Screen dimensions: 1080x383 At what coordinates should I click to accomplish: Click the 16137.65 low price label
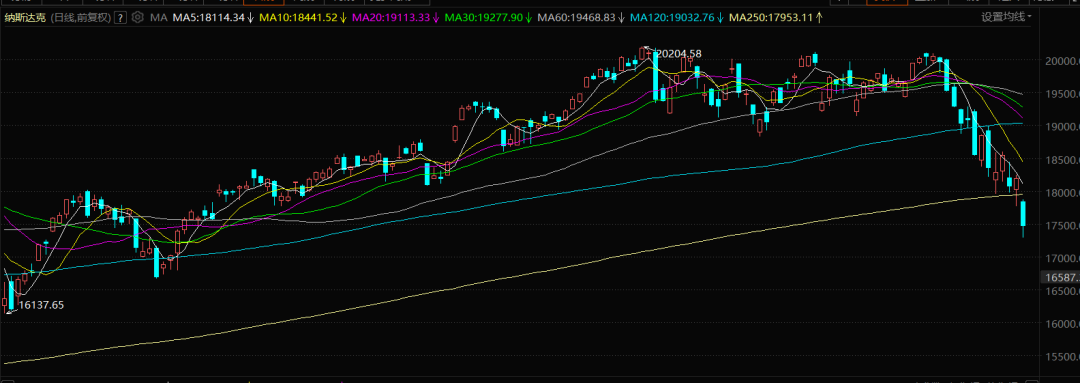pos(41,304)
